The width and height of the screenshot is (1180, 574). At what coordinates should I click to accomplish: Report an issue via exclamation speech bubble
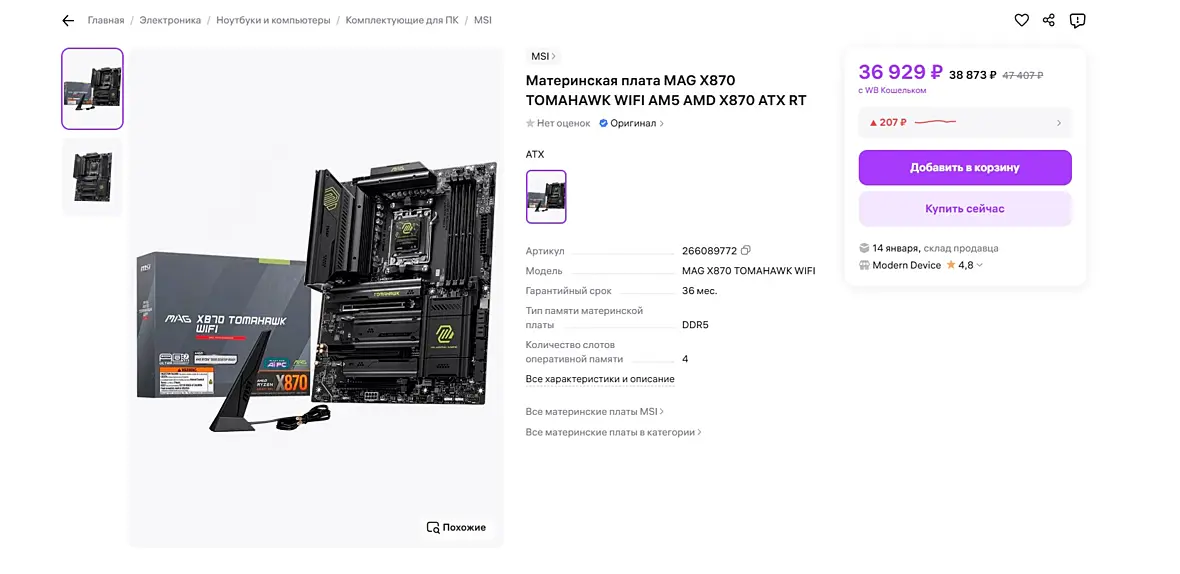tap(1078, 20)
